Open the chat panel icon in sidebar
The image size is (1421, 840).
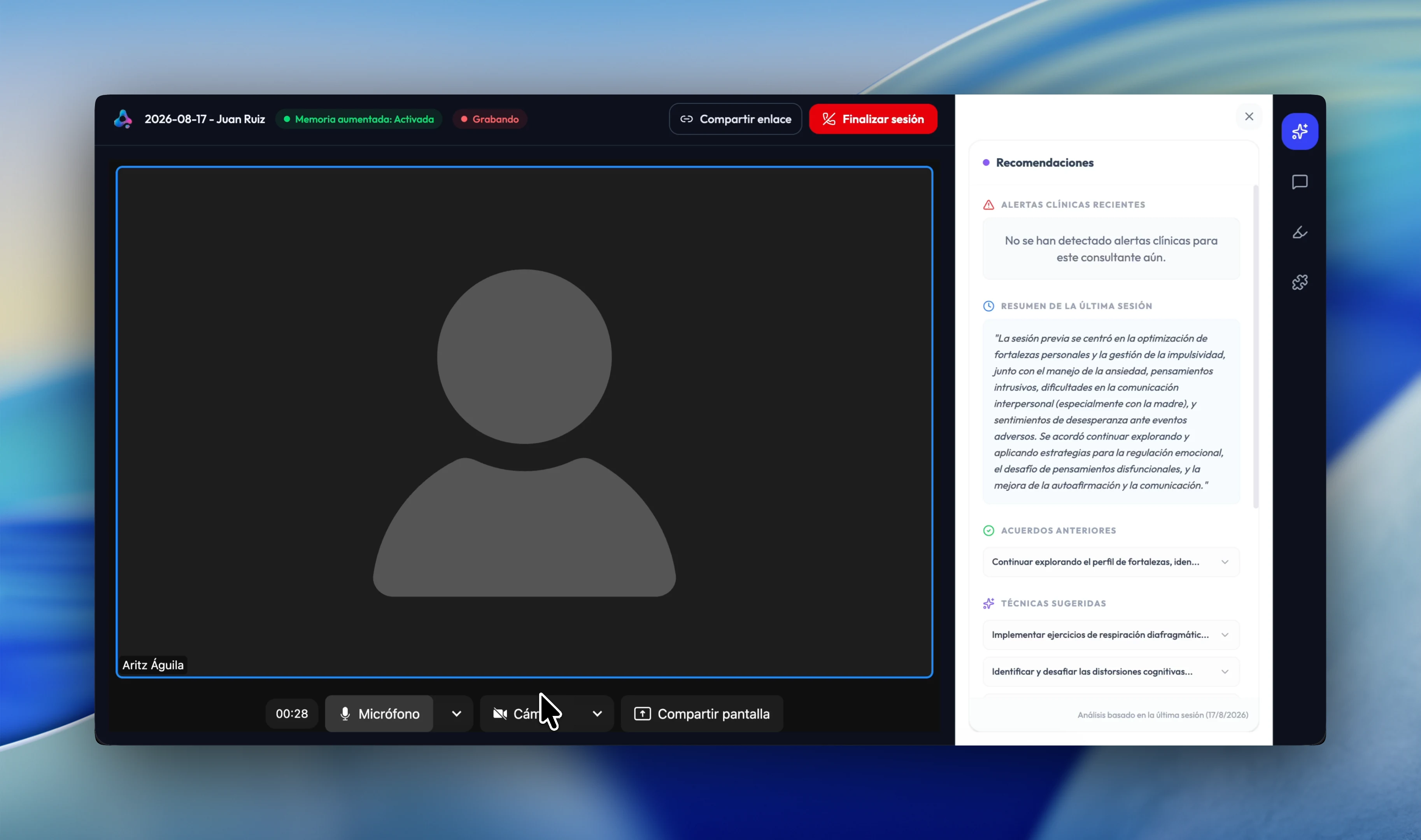click(x=1299, y=182)
